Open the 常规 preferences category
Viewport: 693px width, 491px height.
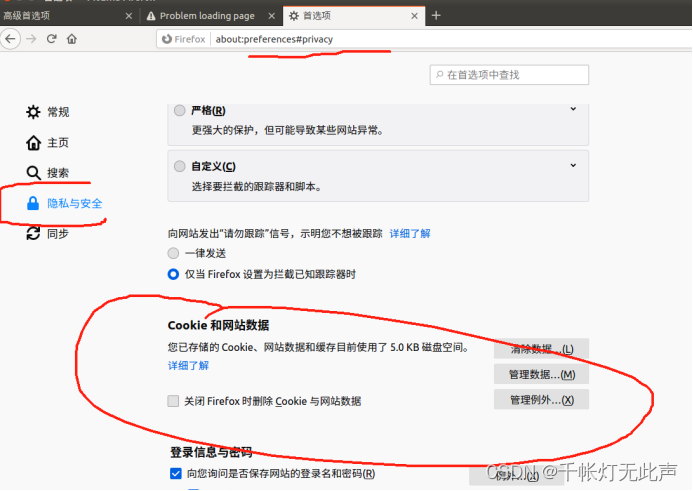coord(47,112)
